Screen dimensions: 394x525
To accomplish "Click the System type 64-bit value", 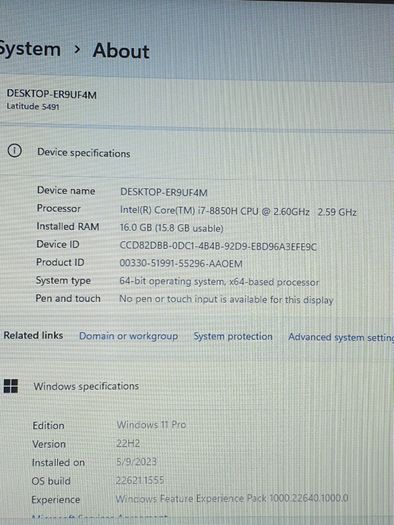I will pos(219,282).
